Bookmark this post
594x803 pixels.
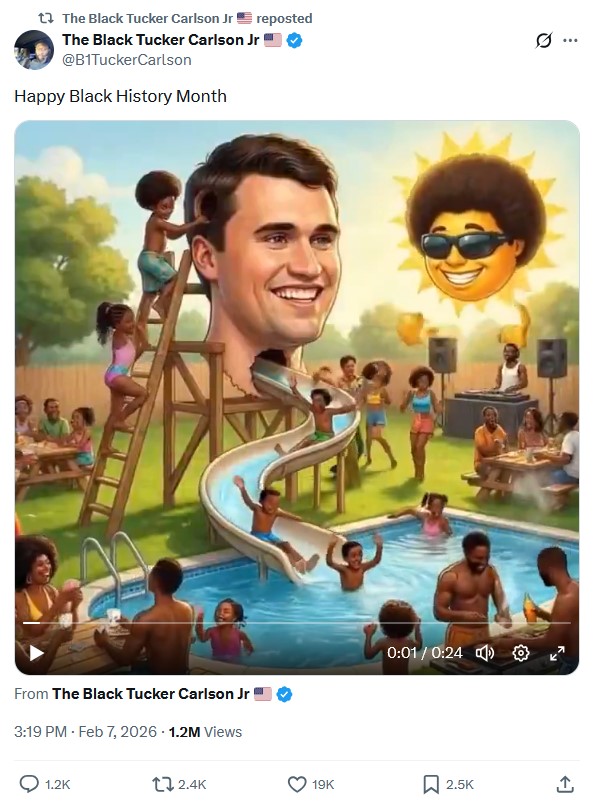[431, 784]
